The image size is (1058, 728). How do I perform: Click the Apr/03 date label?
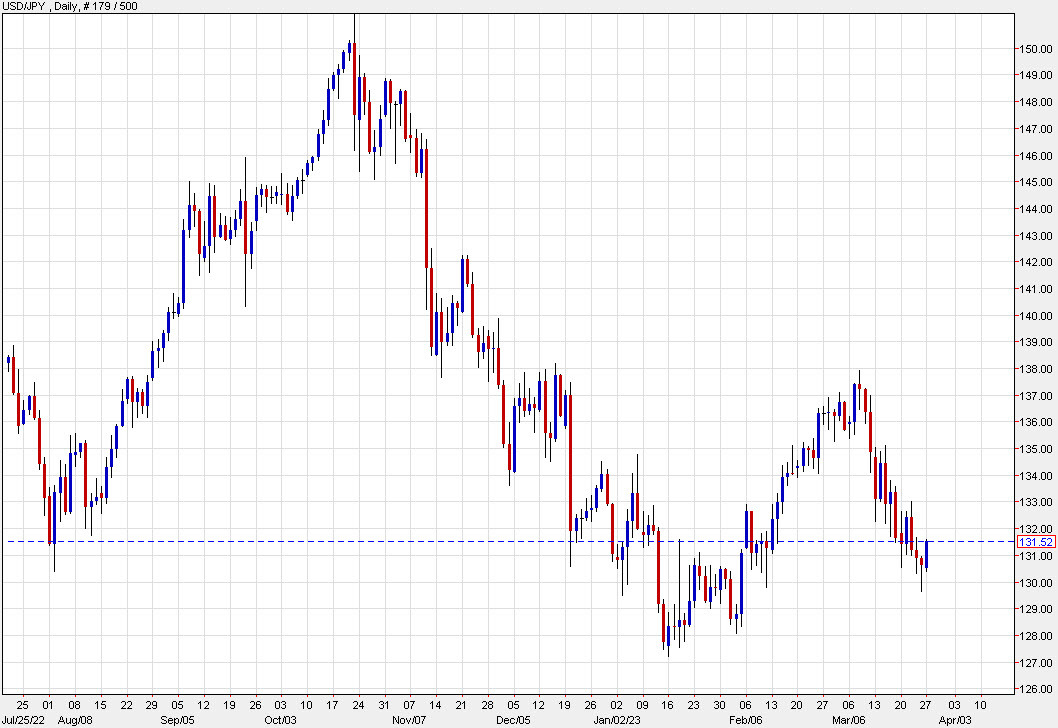pyautogui.click(x=954, y=717)
